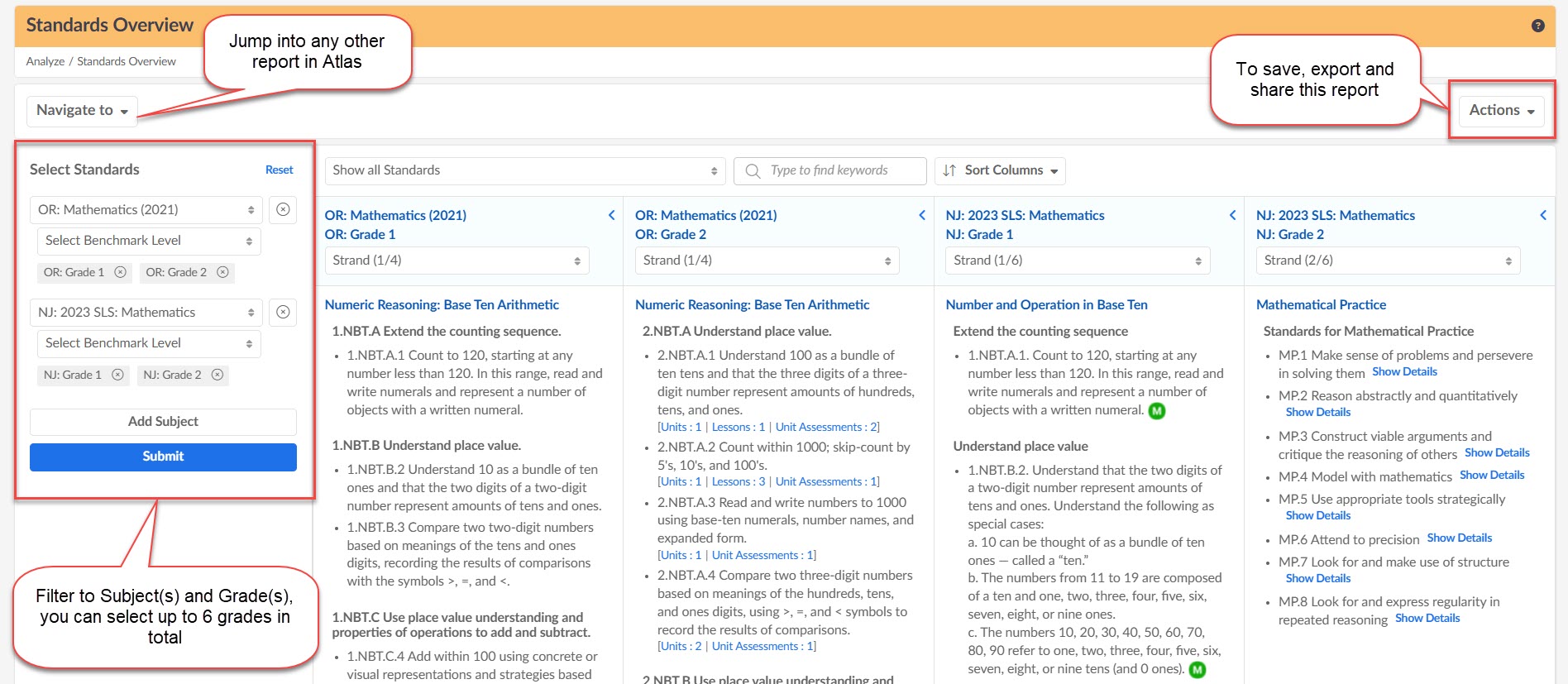1568x684 pixels.
Task: Open the NJ: 2023 SLS: Mathematics select
Action: (146, 313)
